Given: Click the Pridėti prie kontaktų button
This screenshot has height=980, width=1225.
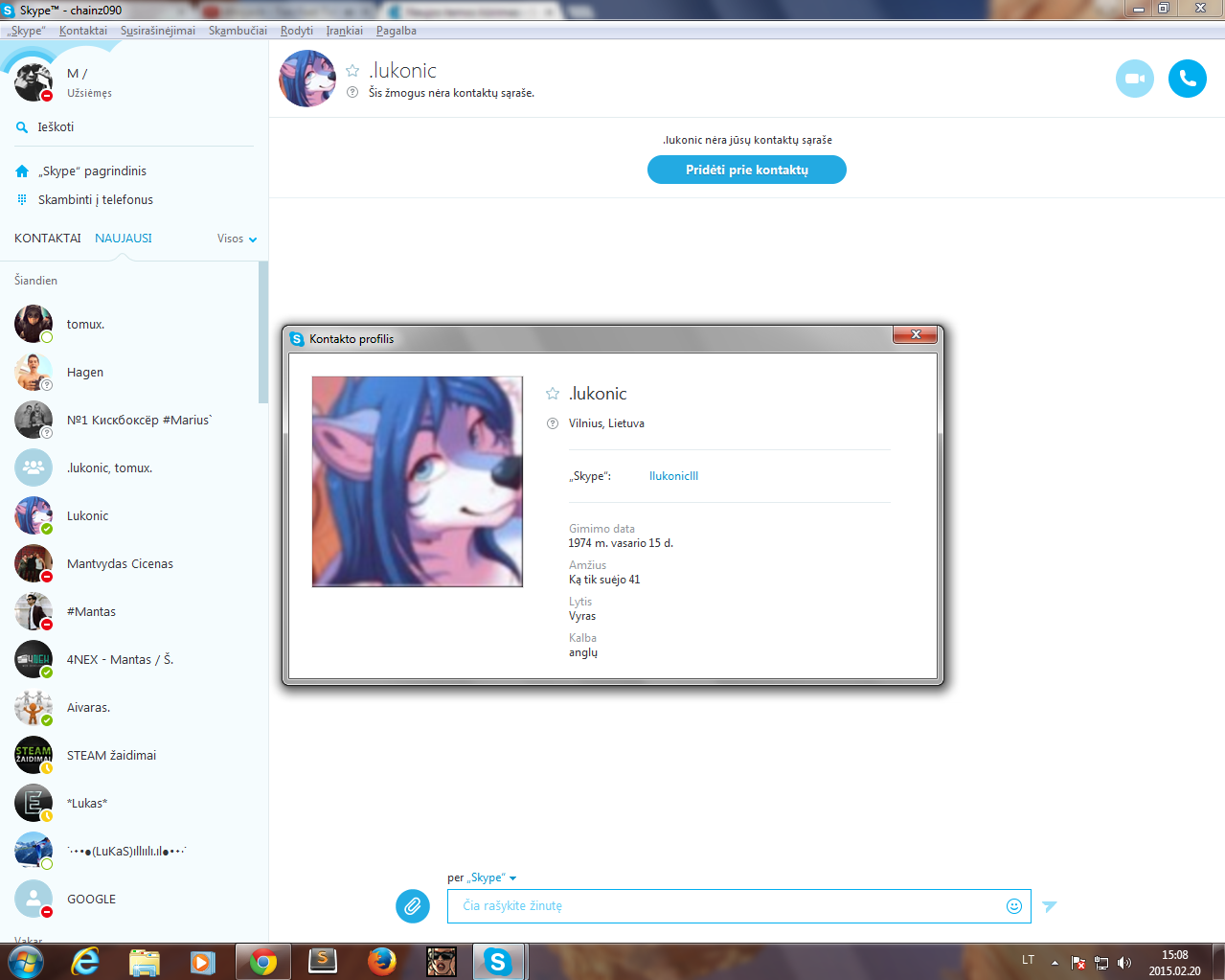Looking at the screenshot, I should [x=747, y=170].
